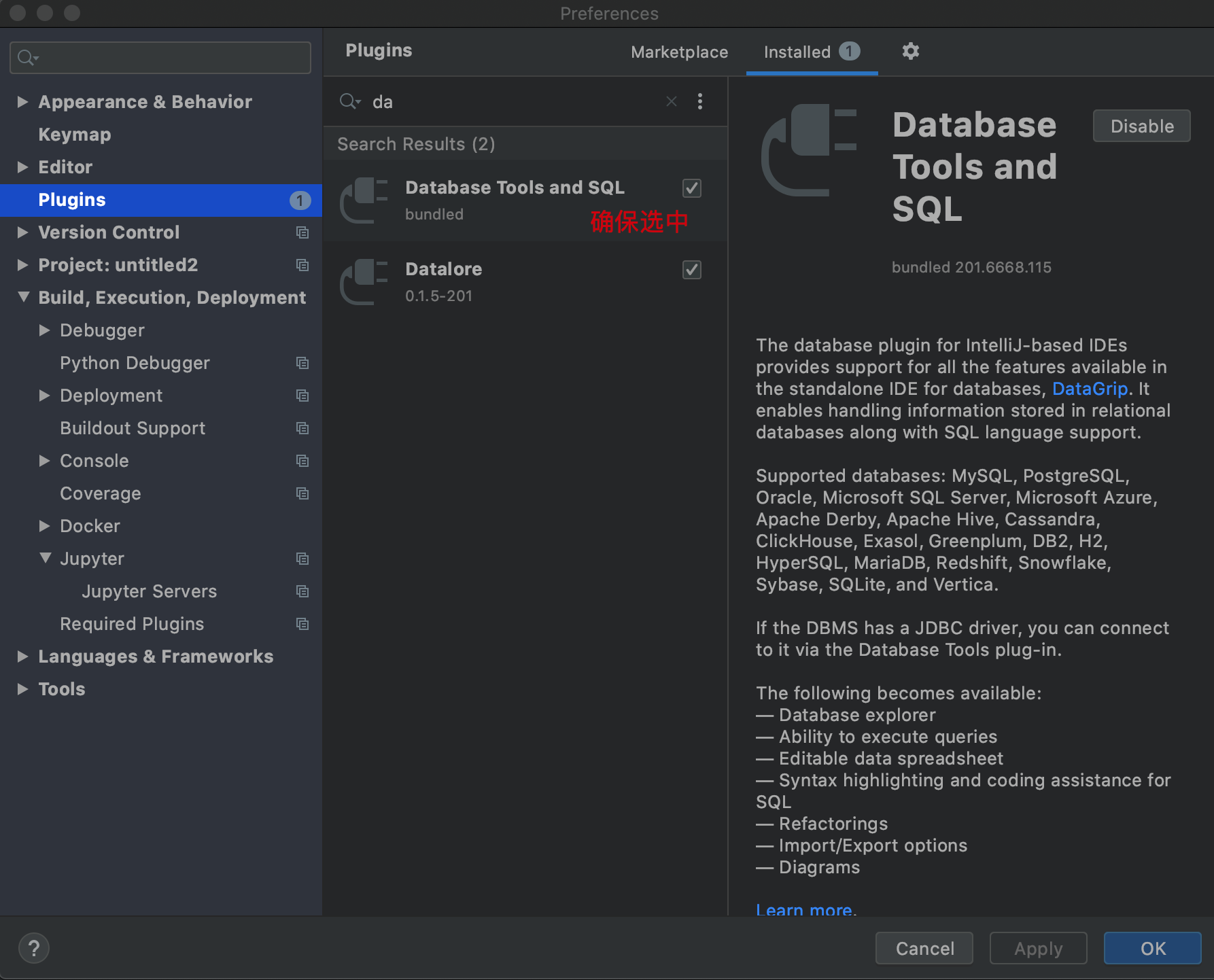
Task: Expand the Docker node
Action: (x=44, y=526)
